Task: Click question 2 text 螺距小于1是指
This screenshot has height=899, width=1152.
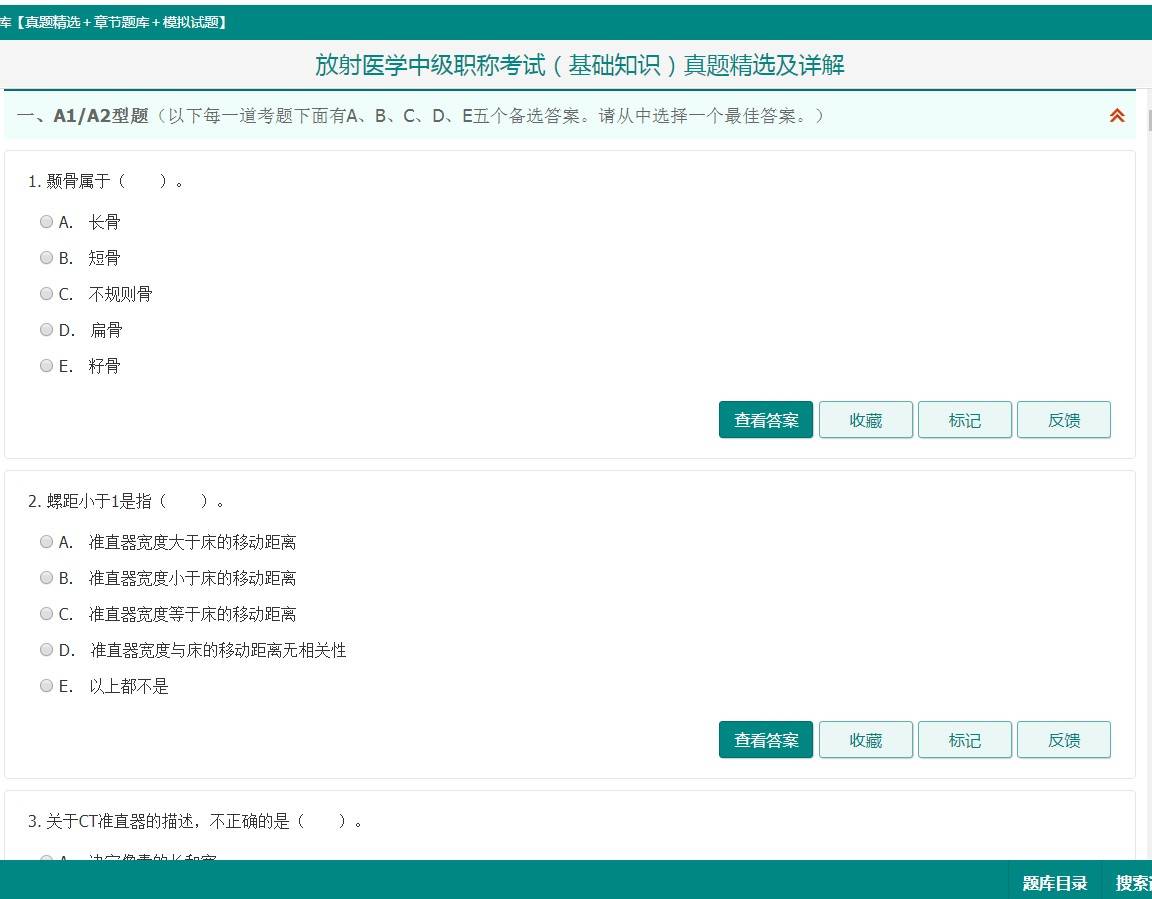Action: [x=126, y=501]
